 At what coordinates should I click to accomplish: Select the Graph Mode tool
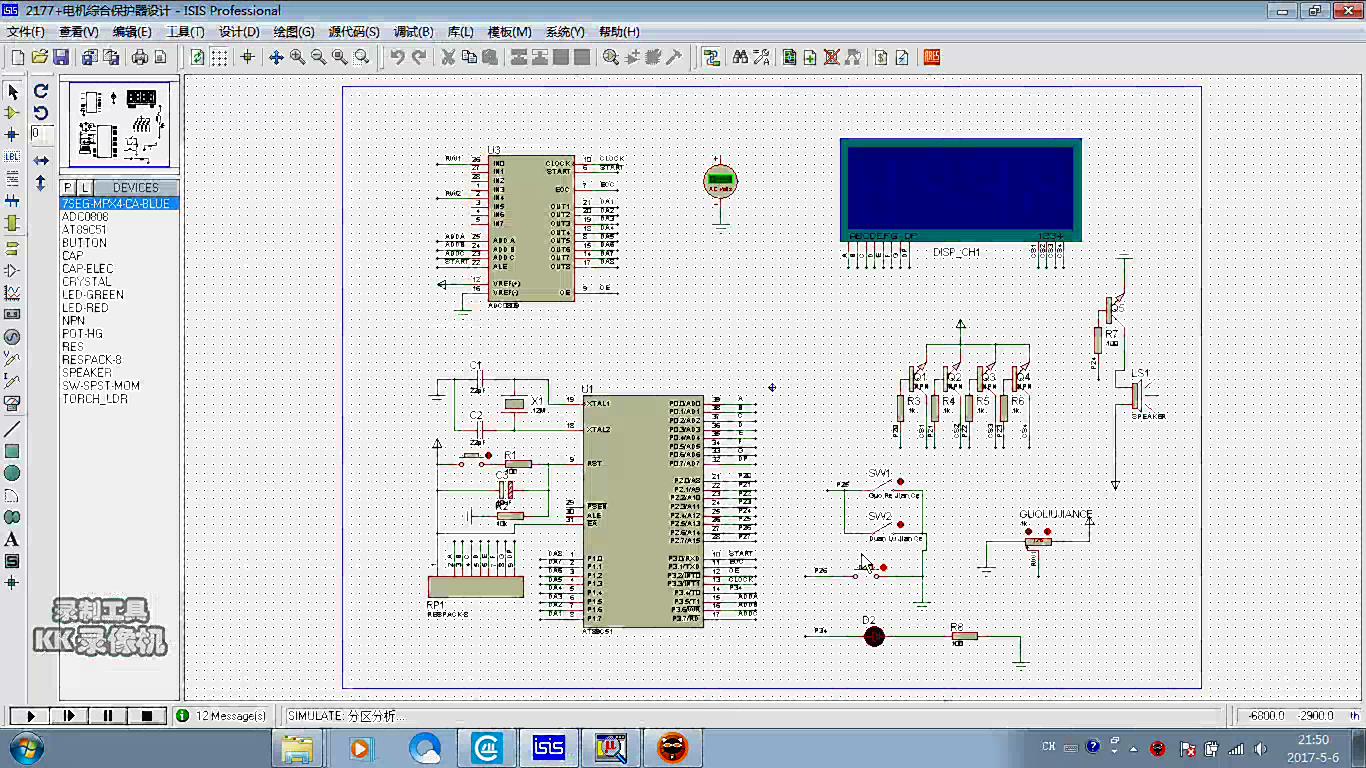[13, 293]
